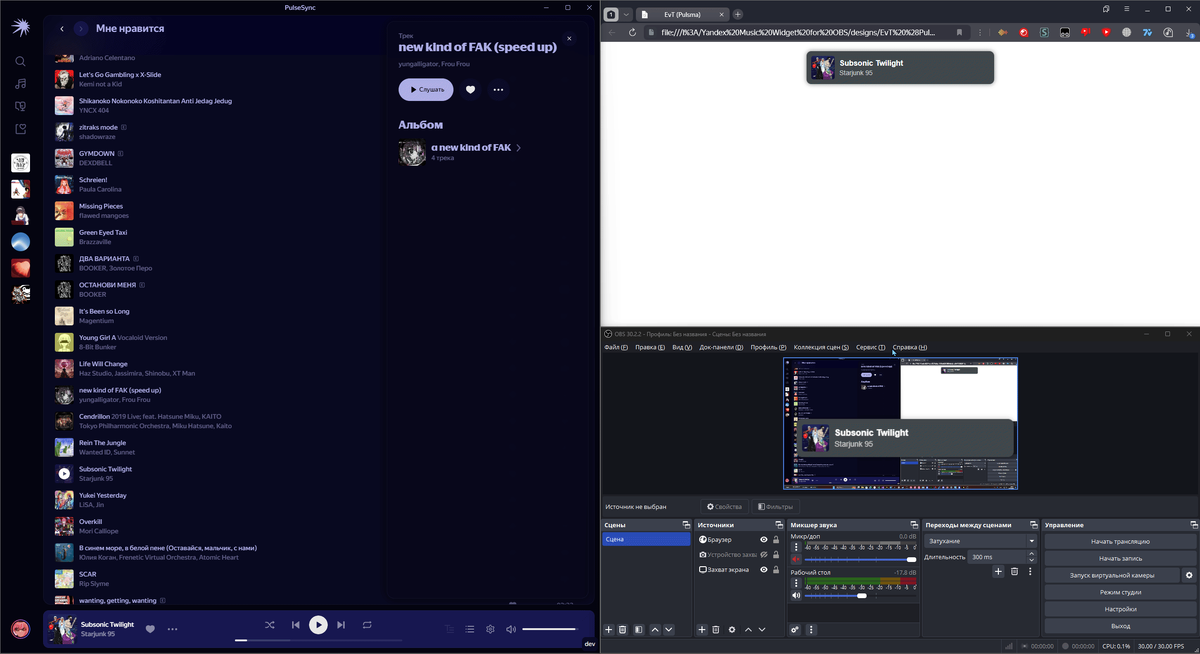Click Режим студии button

[1120, 592]
